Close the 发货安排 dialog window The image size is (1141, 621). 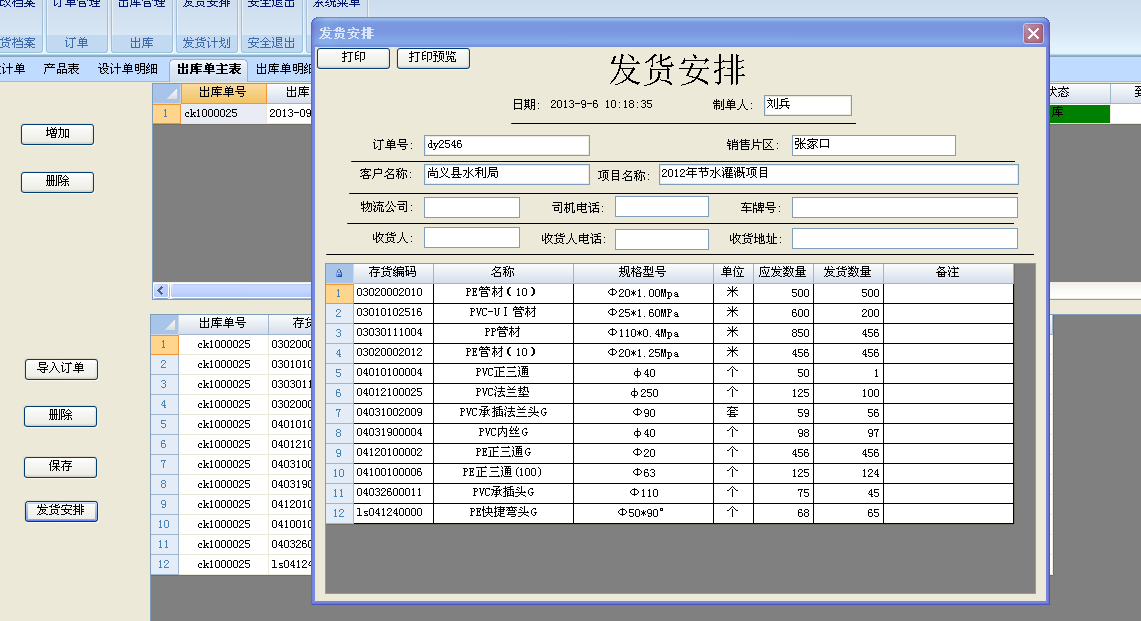(1033, 33)
